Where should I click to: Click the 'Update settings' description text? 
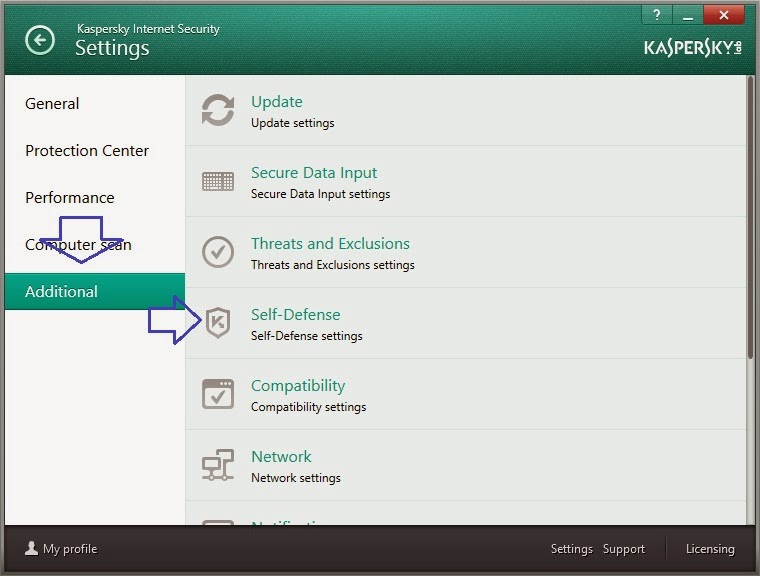pyautogui.click(x=292, y=123)
